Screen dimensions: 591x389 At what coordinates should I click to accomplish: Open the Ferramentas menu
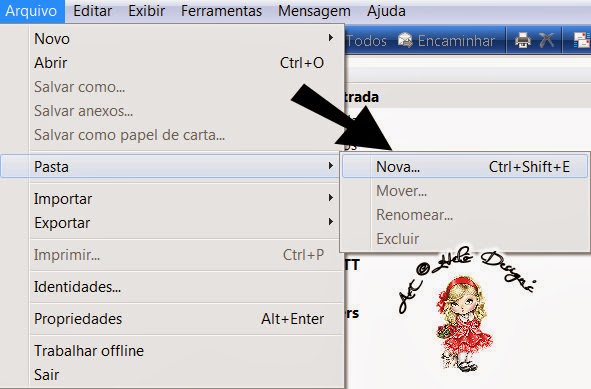(221, 11)
